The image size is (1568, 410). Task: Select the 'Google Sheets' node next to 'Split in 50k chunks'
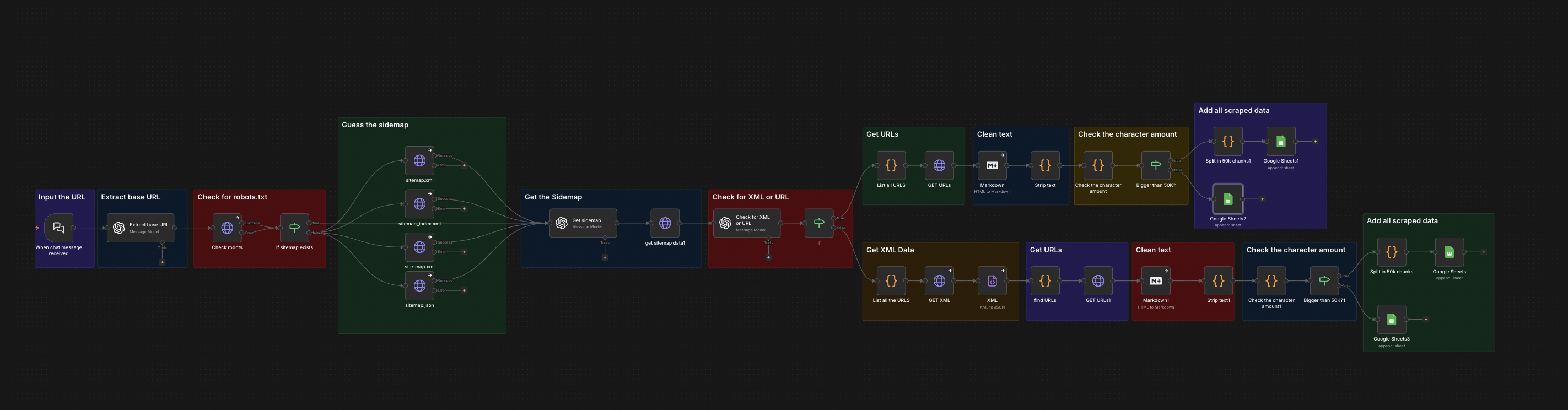point(1450,252)
